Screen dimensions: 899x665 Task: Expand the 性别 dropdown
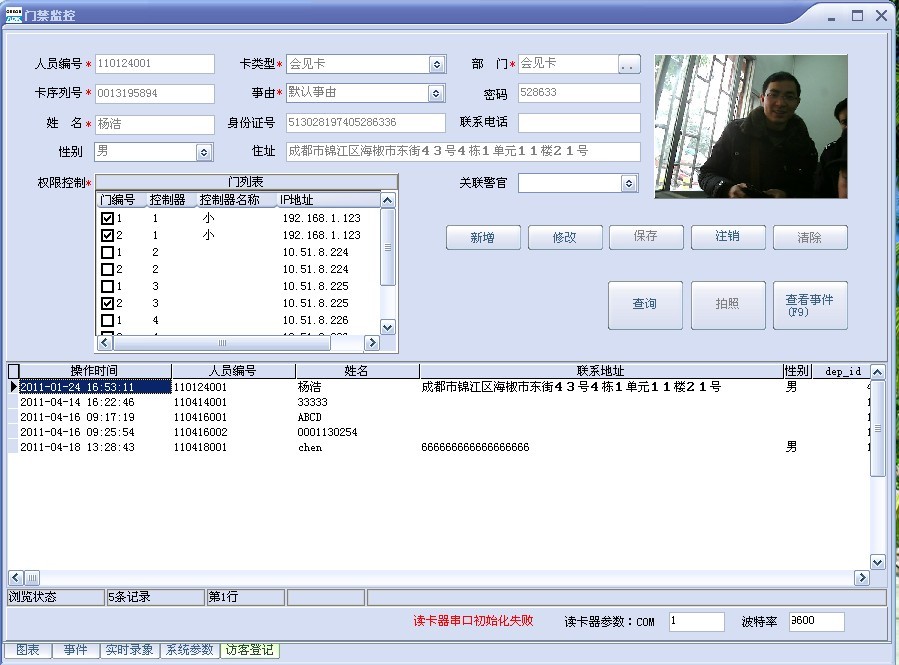pyautogui.click(x=205, y=152)
